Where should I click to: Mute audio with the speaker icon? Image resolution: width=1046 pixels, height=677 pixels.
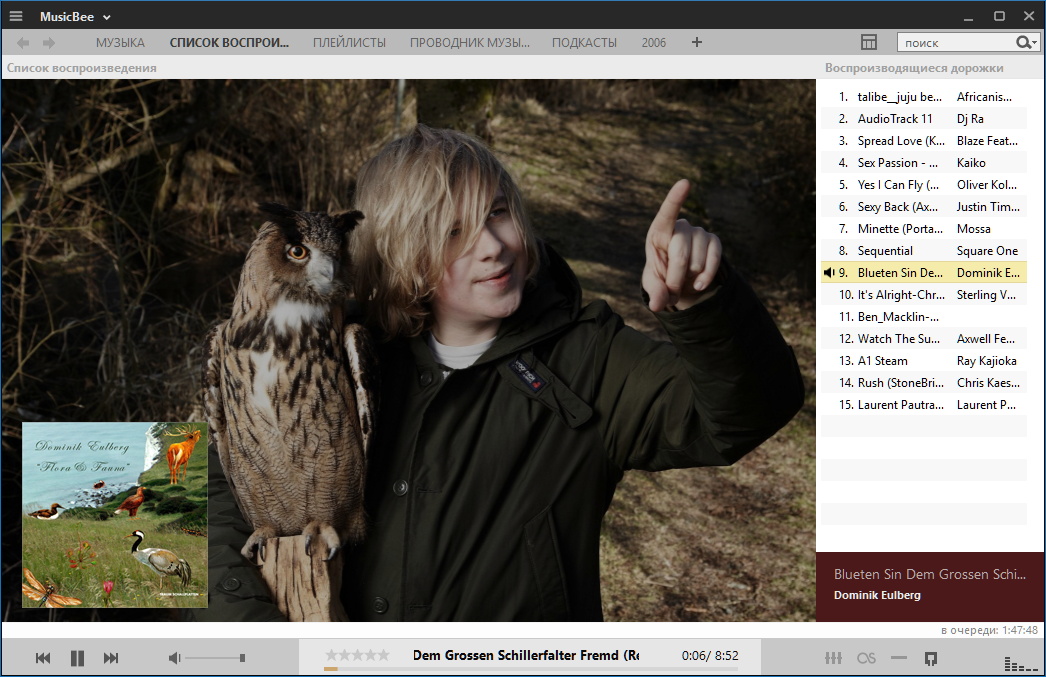(x=174, y=658)
